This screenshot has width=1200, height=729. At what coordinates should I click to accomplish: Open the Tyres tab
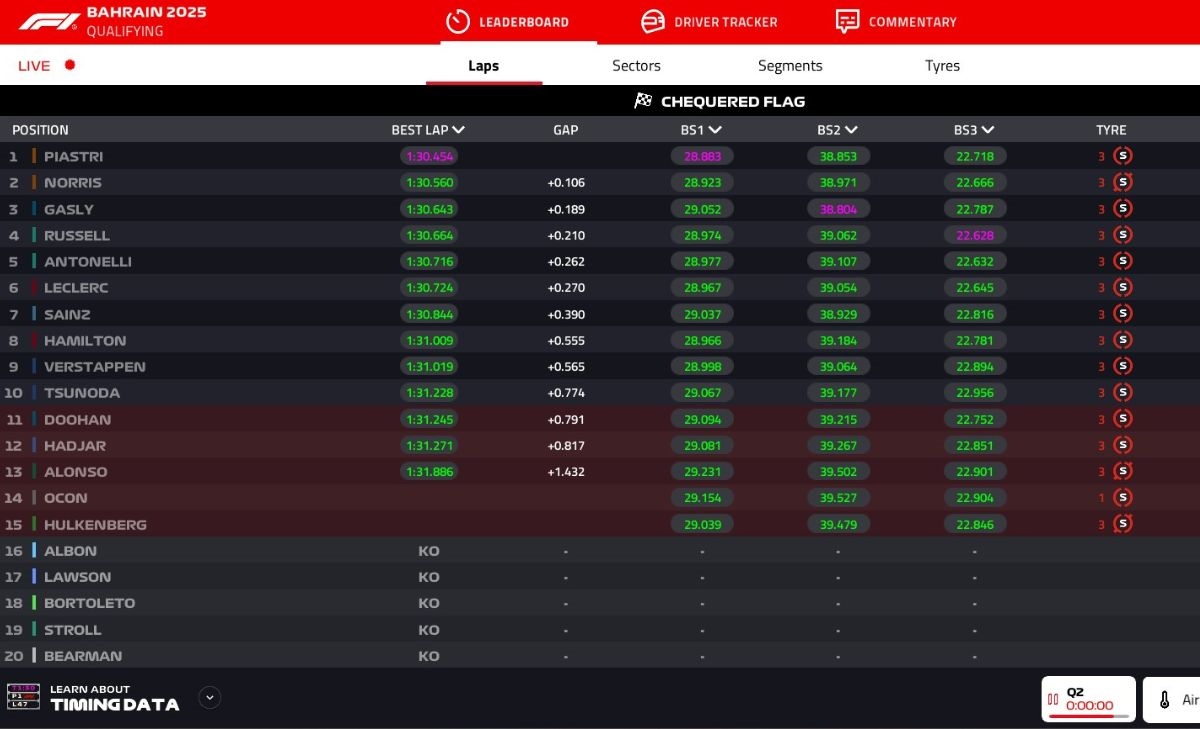pos(941,65)
